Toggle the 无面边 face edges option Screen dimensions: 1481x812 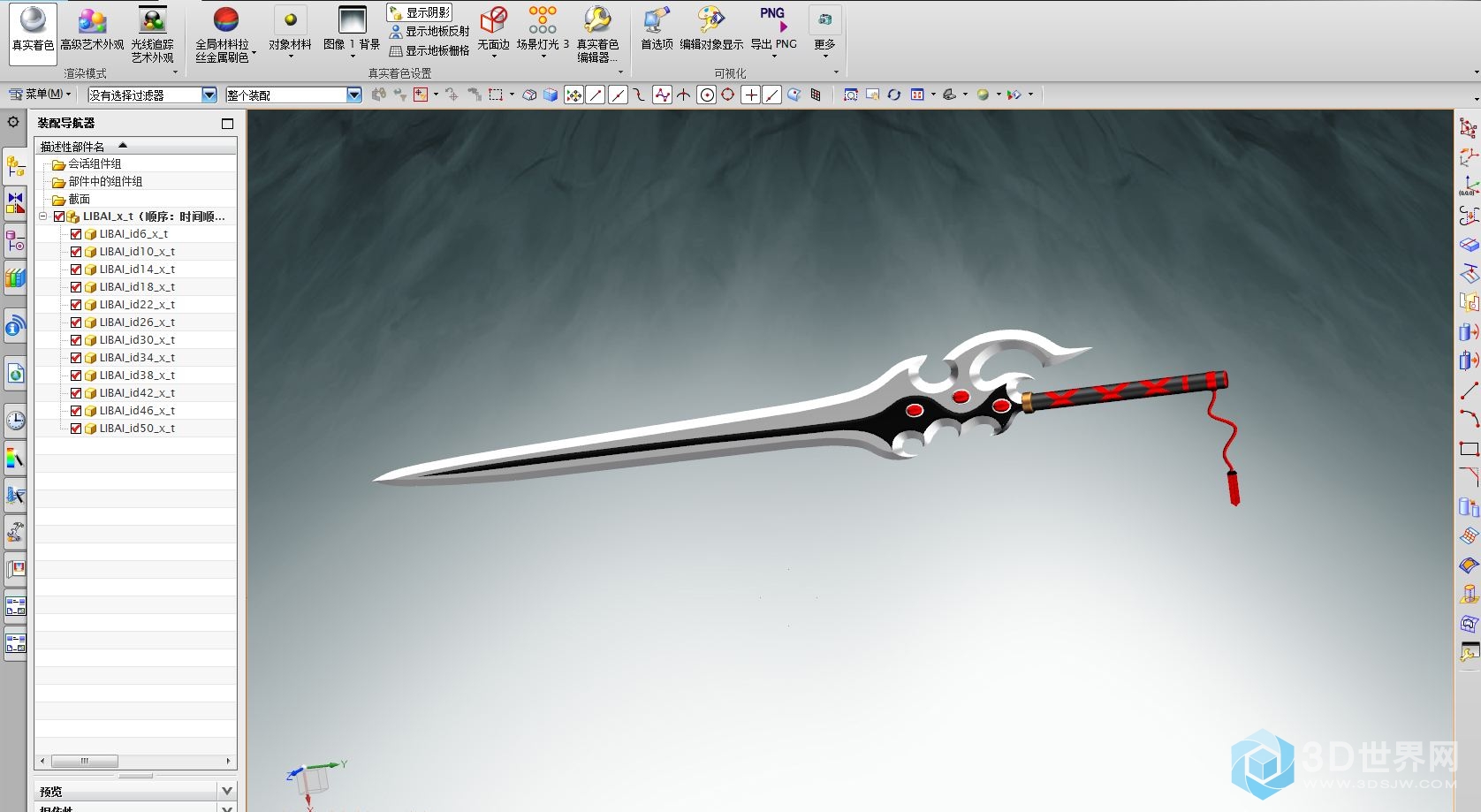pos(493,33)
